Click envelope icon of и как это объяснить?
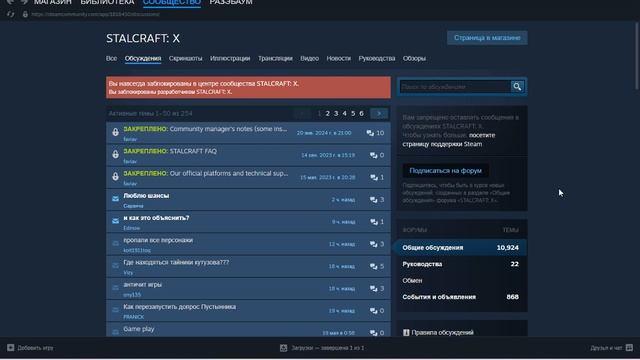Viewport: 640px width, 360px height. click(116, 221)
